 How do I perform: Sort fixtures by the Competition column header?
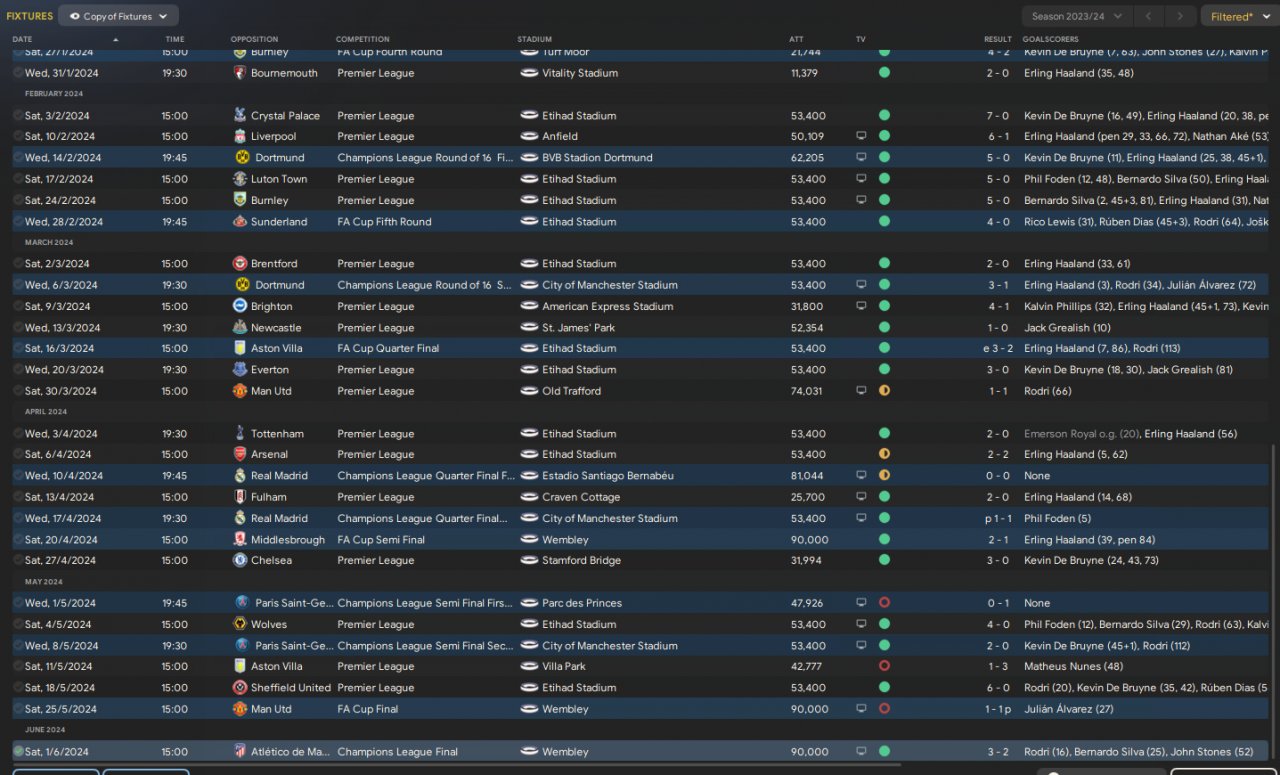[x=361, y=39]
